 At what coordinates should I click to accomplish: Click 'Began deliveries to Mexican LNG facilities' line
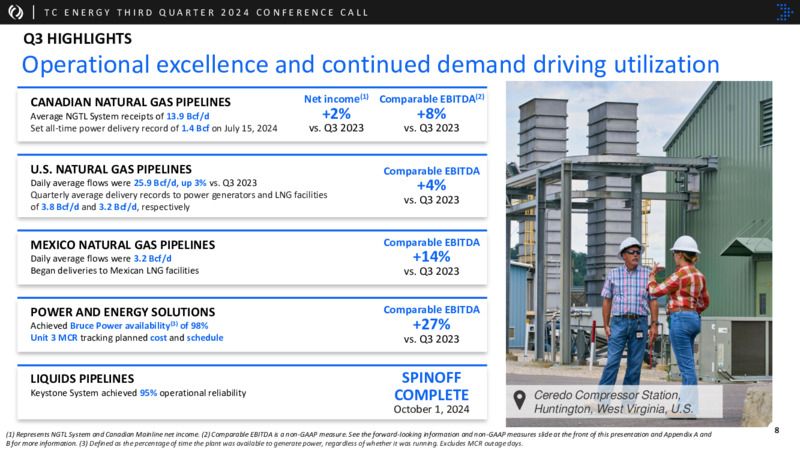(115, 270)
